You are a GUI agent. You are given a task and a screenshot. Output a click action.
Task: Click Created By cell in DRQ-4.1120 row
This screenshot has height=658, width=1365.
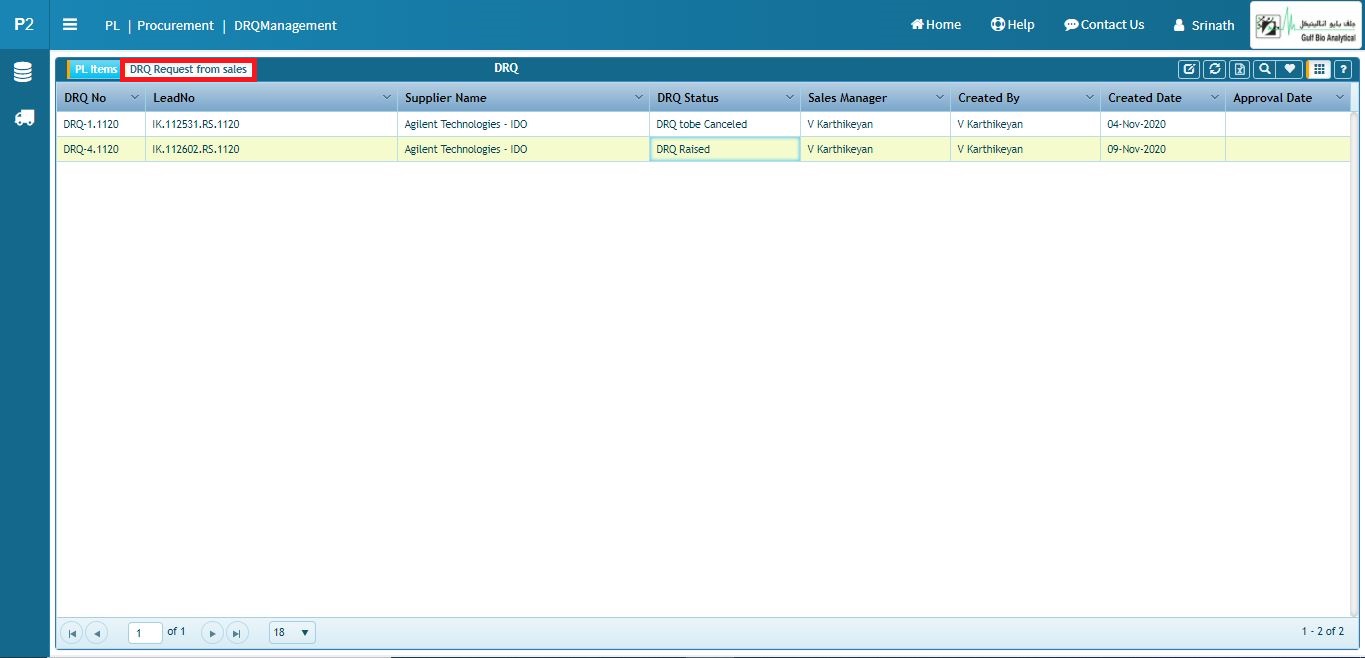pyautogui.click(x=1025, y=149)
